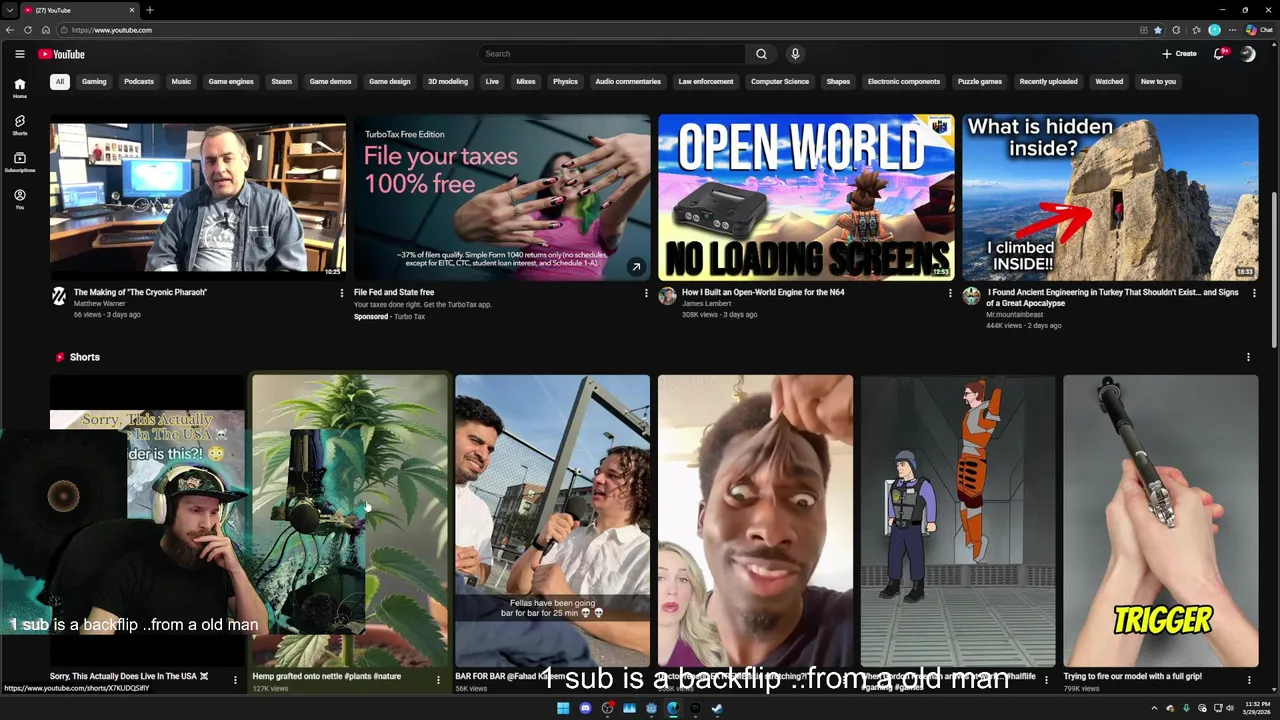Image resolution: width=1280 pixels, height=720 pixels.
Task: Select the New to you filter chip
Action: pos(1158,82)
